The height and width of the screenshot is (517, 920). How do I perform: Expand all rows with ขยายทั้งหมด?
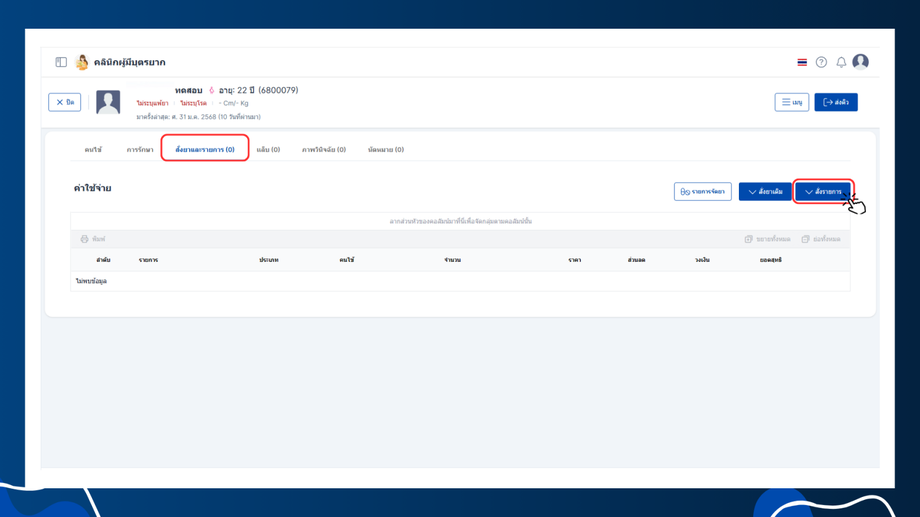pos(767,239)
